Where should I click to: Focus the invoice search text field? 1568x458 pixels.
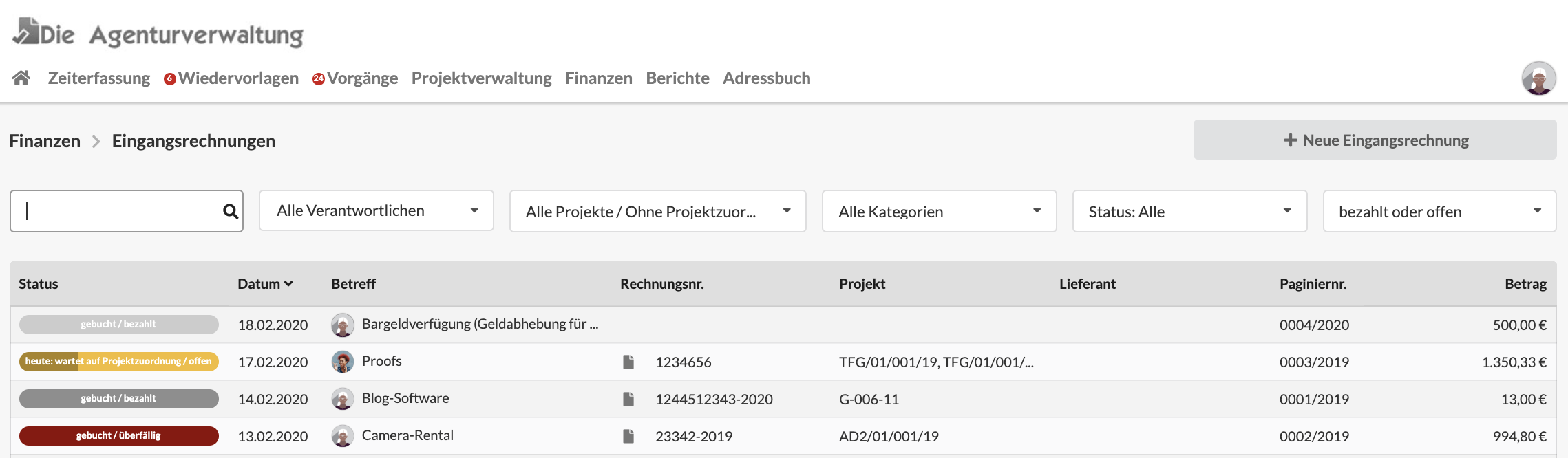coord(117,212)
